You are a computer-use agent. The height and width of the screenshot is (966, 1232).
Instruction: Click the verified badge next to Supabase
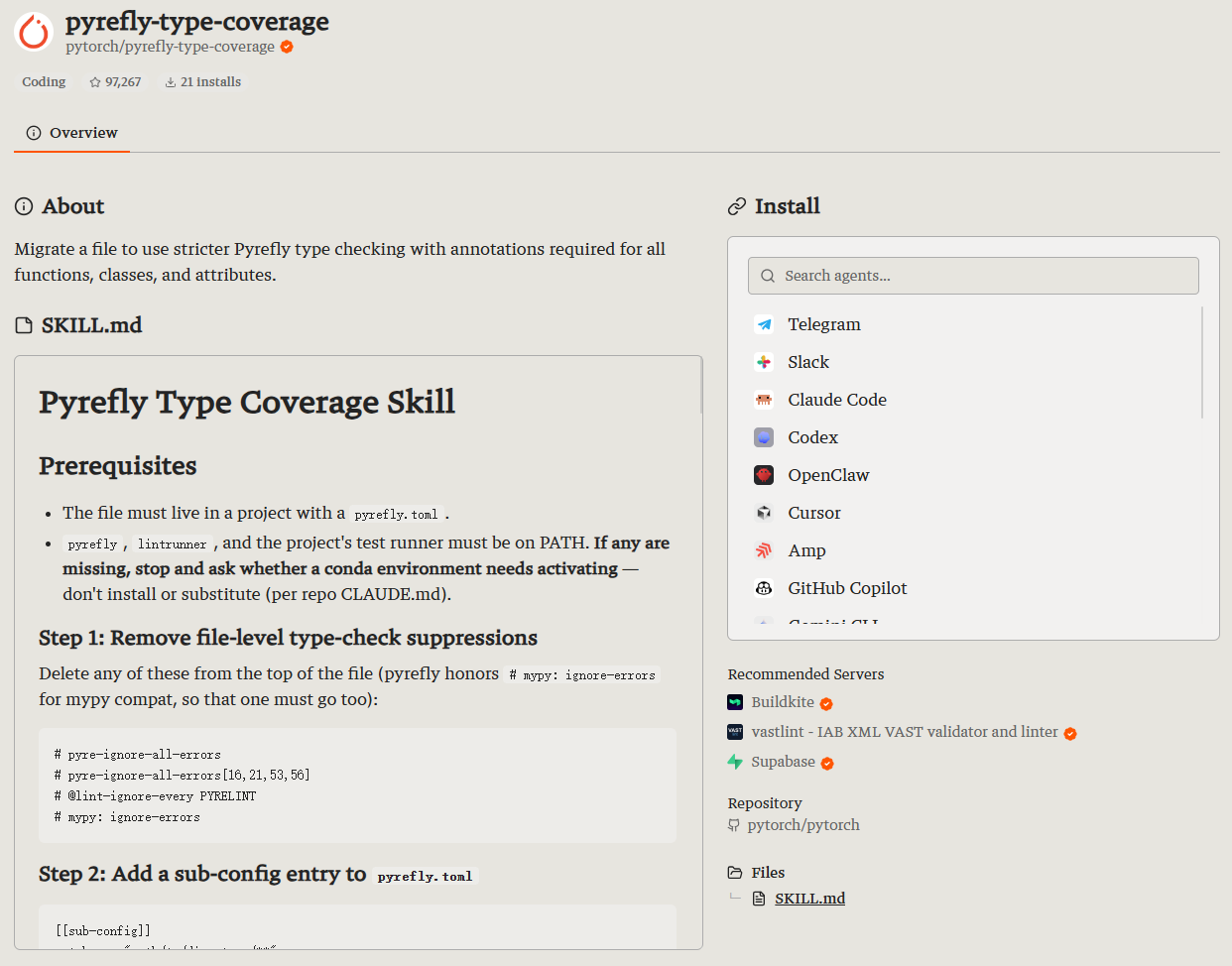(827, 763)
